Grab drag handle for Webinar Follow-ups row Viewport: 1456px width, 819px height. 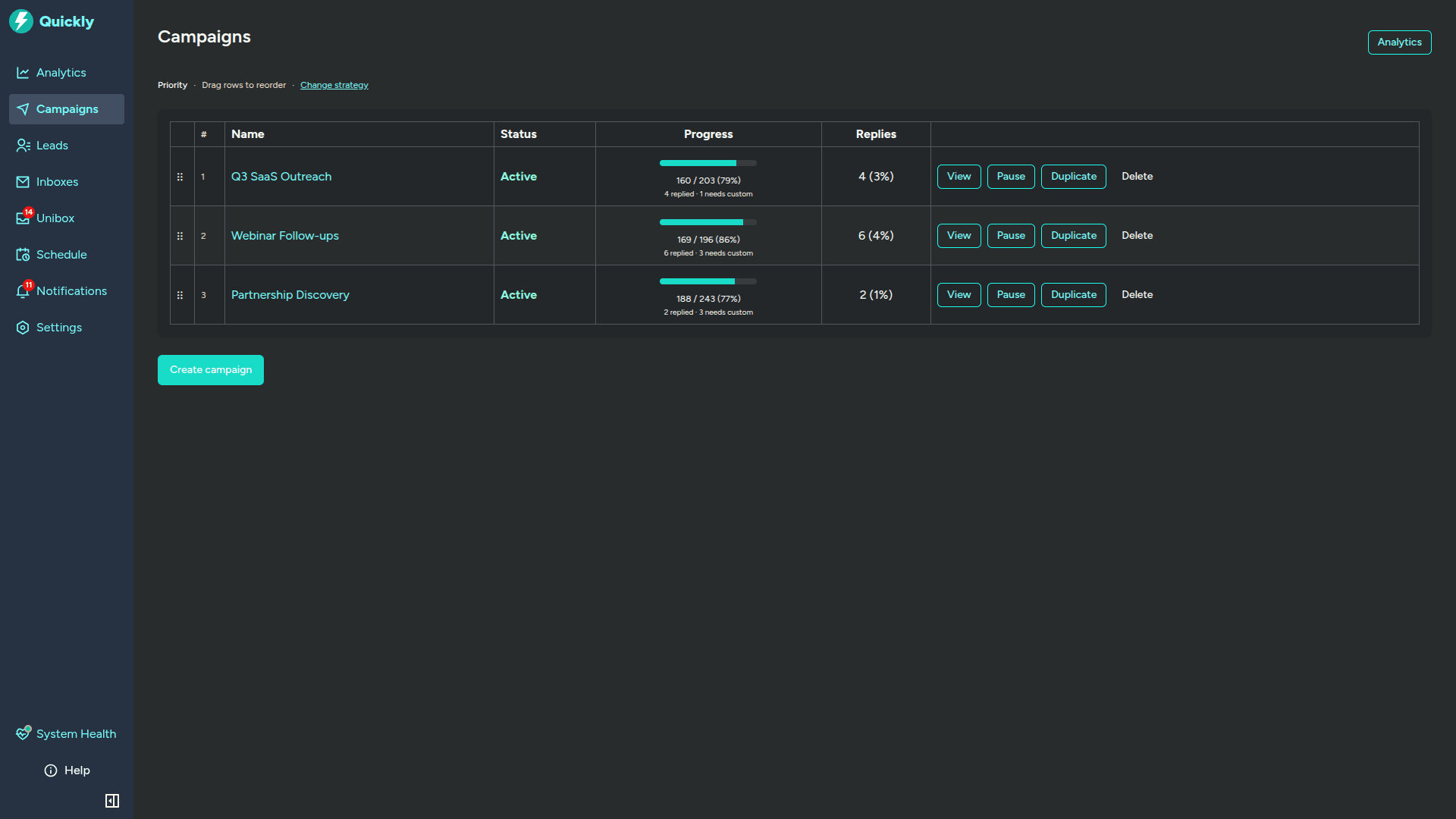click(x=180, y=236)
